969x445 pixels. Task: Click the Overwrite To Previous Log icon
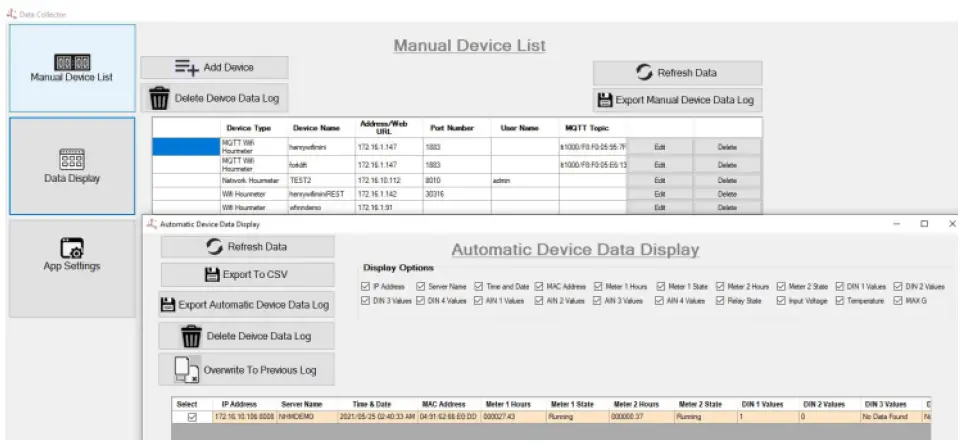click(x=186, y=369)
